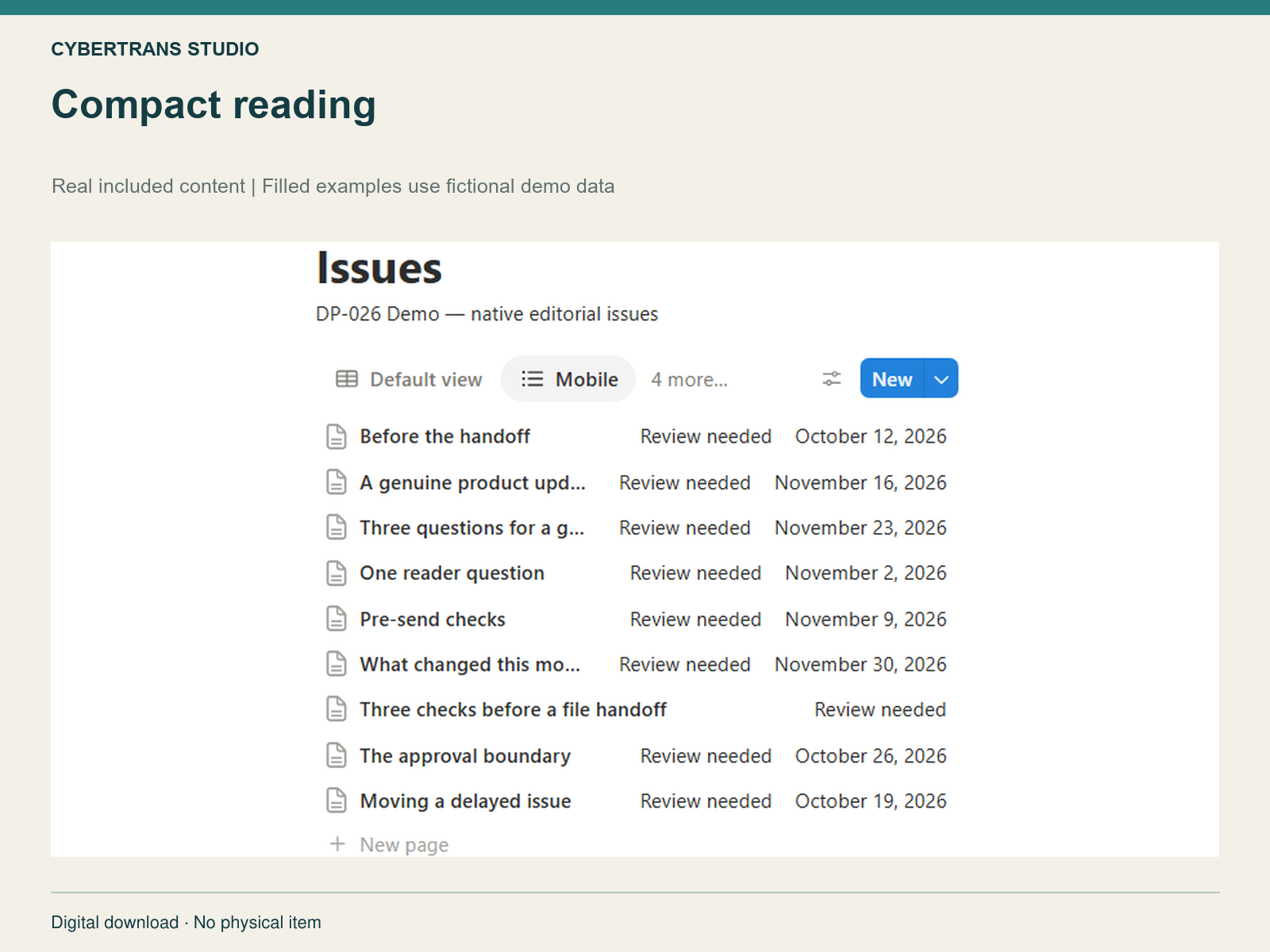Open the One reader question issue
1270x952 pixels.
pyautogui.click(x=452, y=573)
